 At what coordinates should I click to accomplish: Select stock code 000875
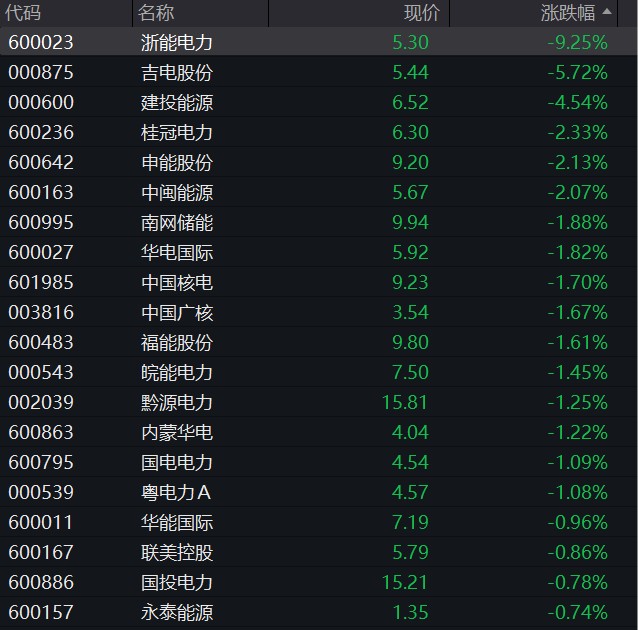point(41,72)
